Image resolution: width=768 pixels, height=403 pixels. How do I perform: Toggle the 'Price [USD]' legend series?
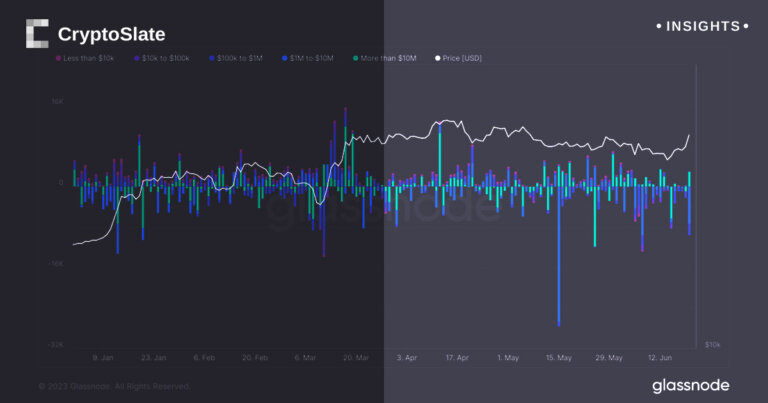click(x=458, y=58)
